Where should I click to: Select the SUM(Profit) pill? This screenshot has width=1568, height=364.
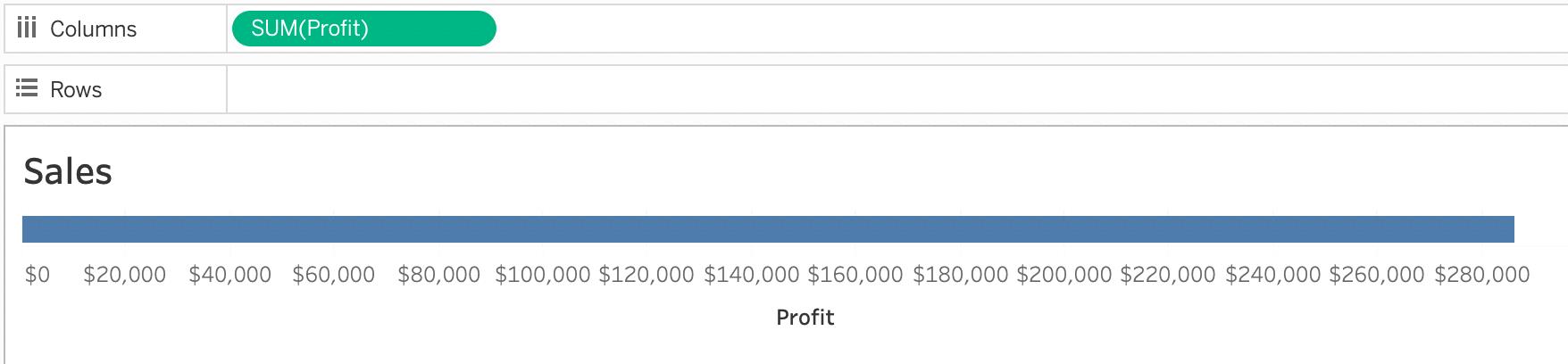click(x=363, y=29)
